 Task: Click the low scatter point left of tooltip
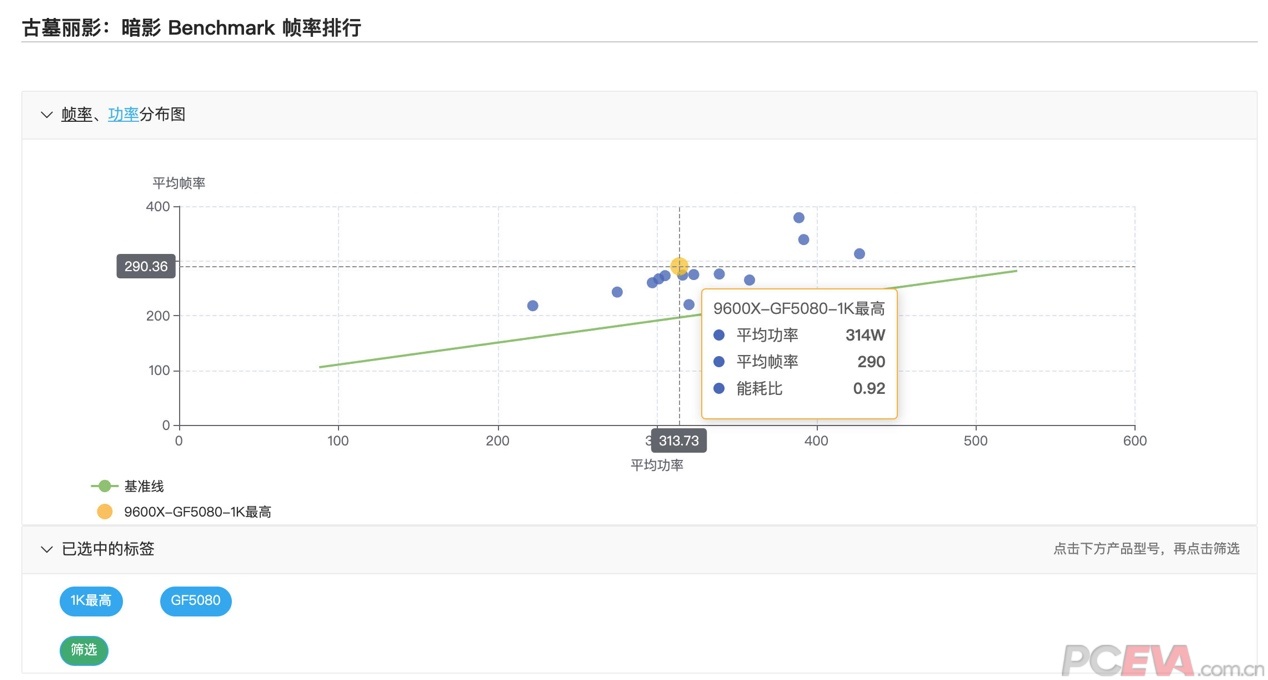tap(688, 305)
